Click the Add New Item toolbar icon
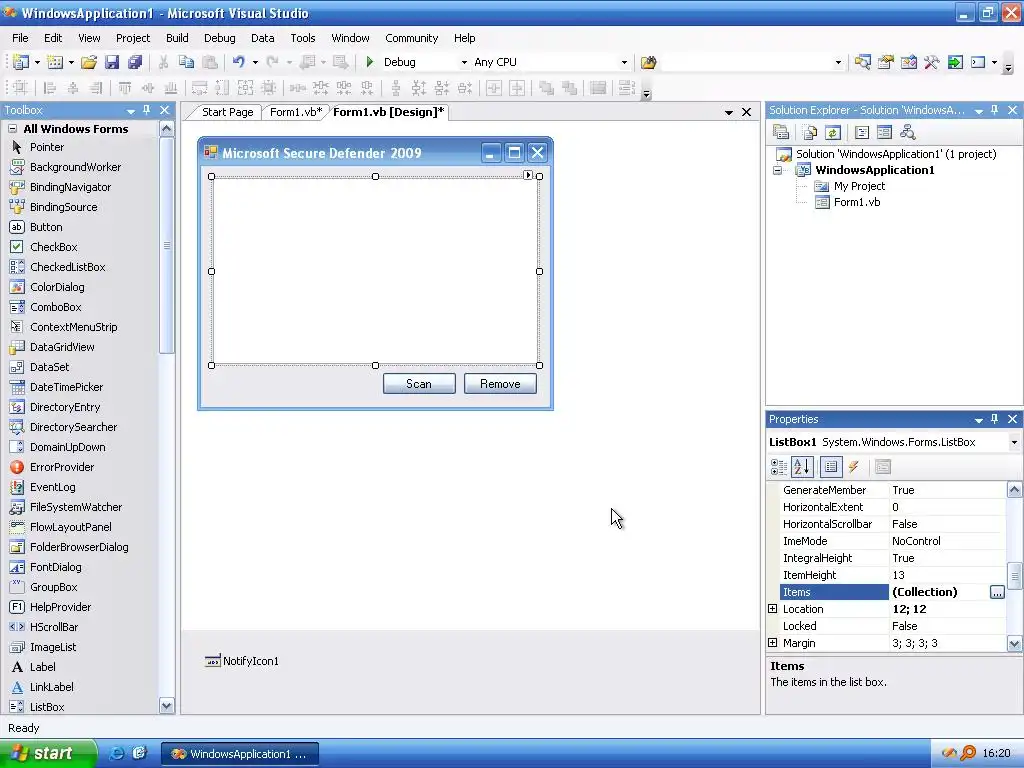The height and width of the screenshot is (768, 1024). (x=55, y=62)
